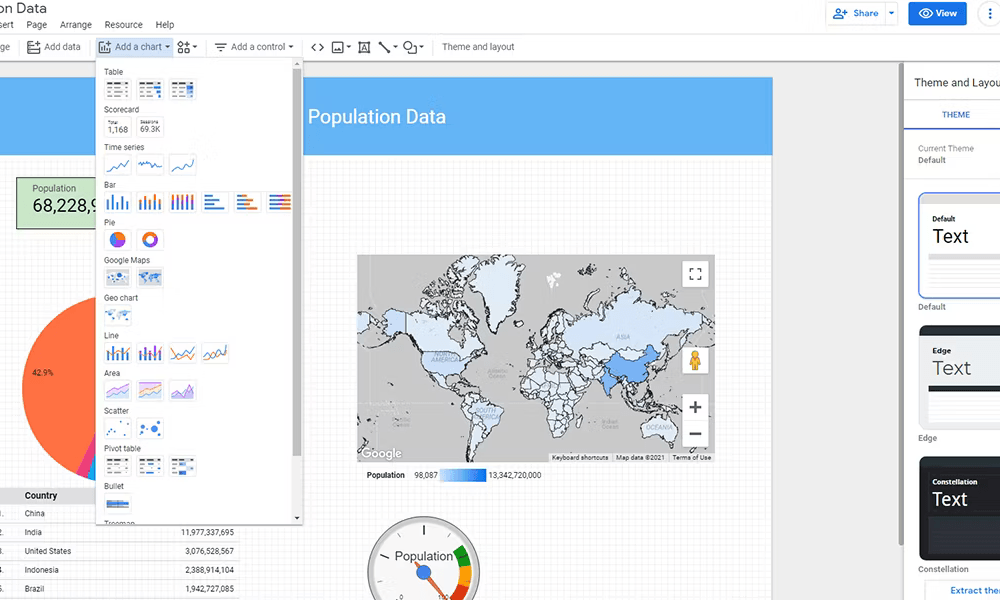Choose the pivot table with heatmap icon
Screen dimensions: 1000x600
coord(182,466)
